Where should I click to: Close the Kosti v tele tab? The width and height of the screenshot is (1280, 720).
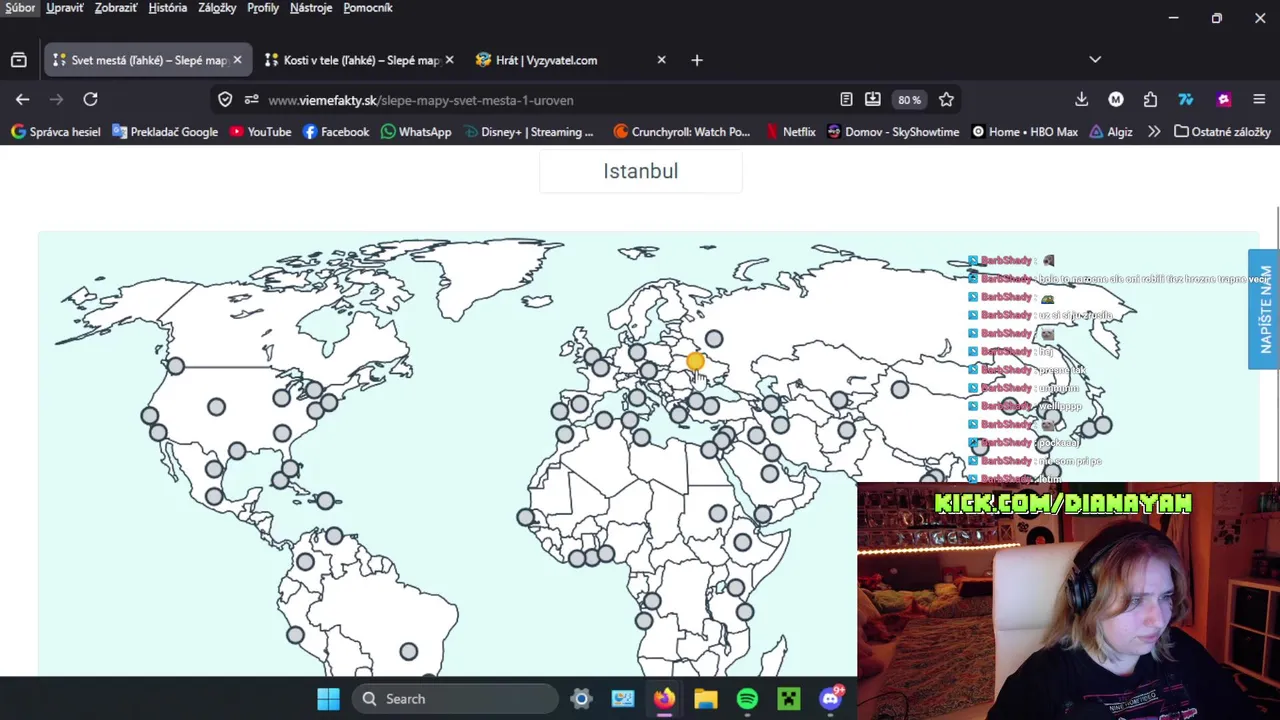pyautogui.click(x=449, y=60)
